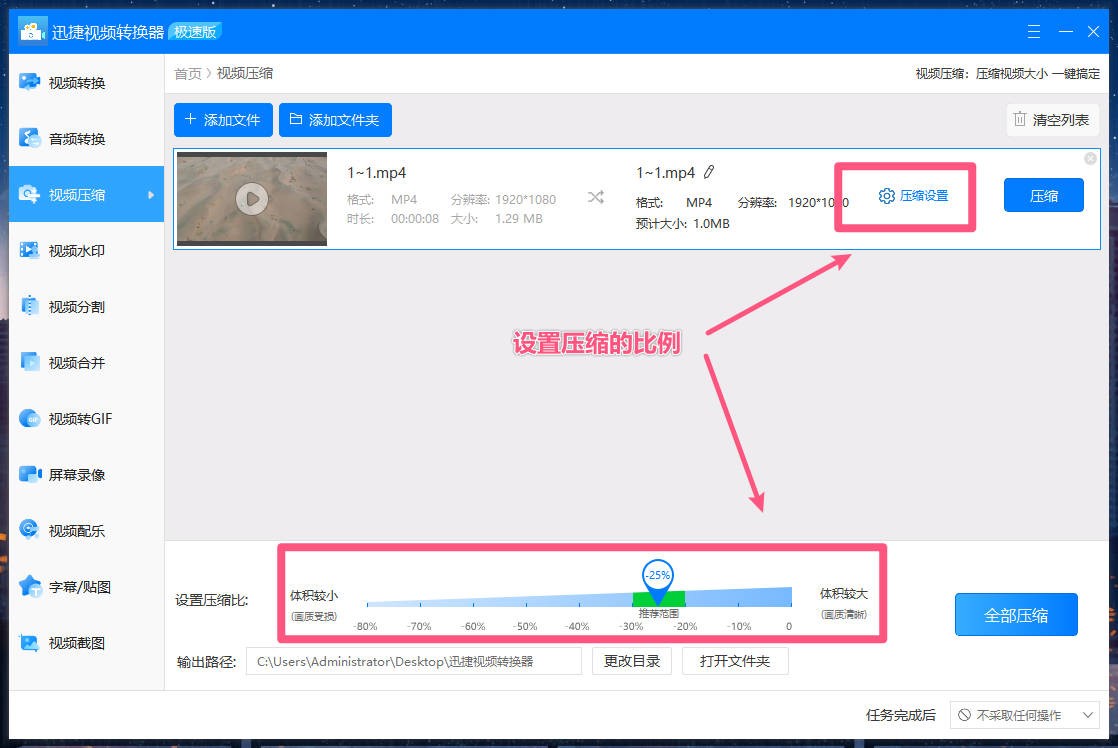Go to 首页 via the breadcrumb
This screenshot has width=1118, height=748.
(x=188, y=73)
